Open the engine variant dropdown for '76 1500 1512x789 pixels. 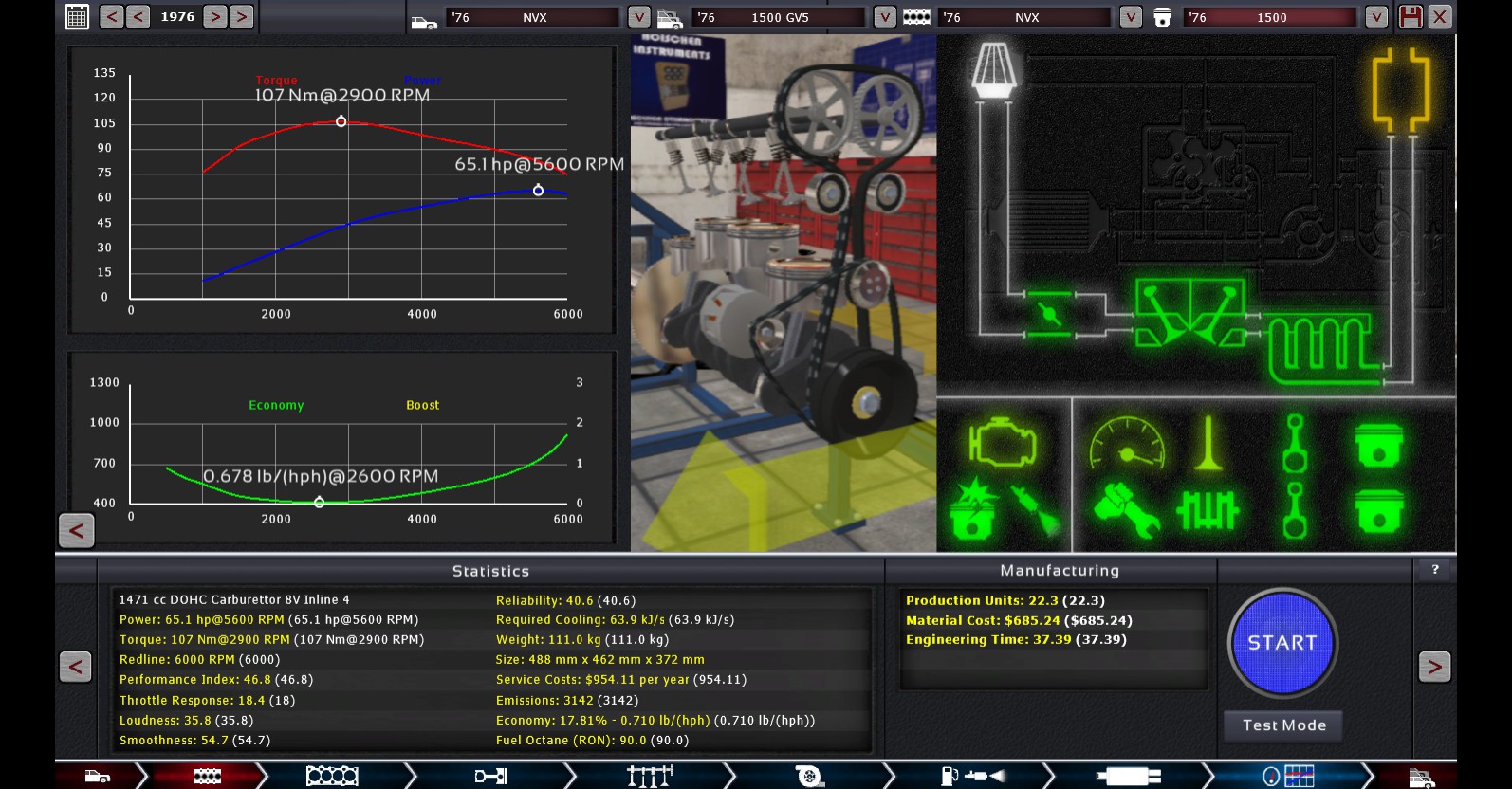(1376, 17)
